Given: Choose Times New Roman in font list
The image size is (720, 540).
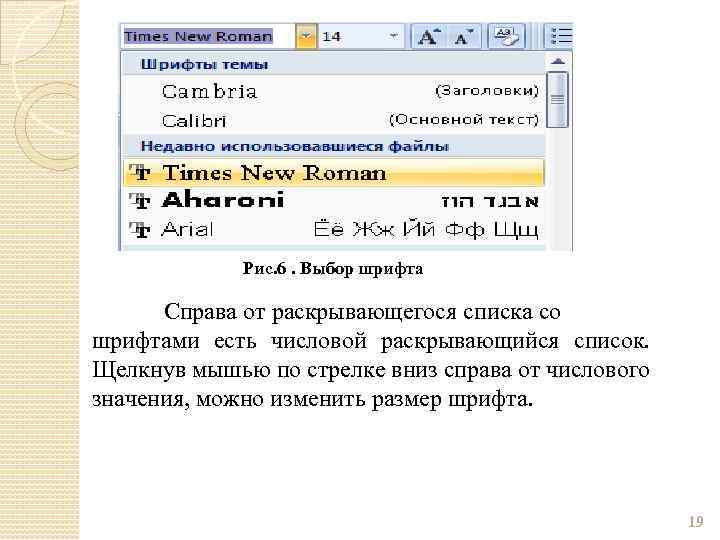Looking at the screenshot, I should point(334,173).
